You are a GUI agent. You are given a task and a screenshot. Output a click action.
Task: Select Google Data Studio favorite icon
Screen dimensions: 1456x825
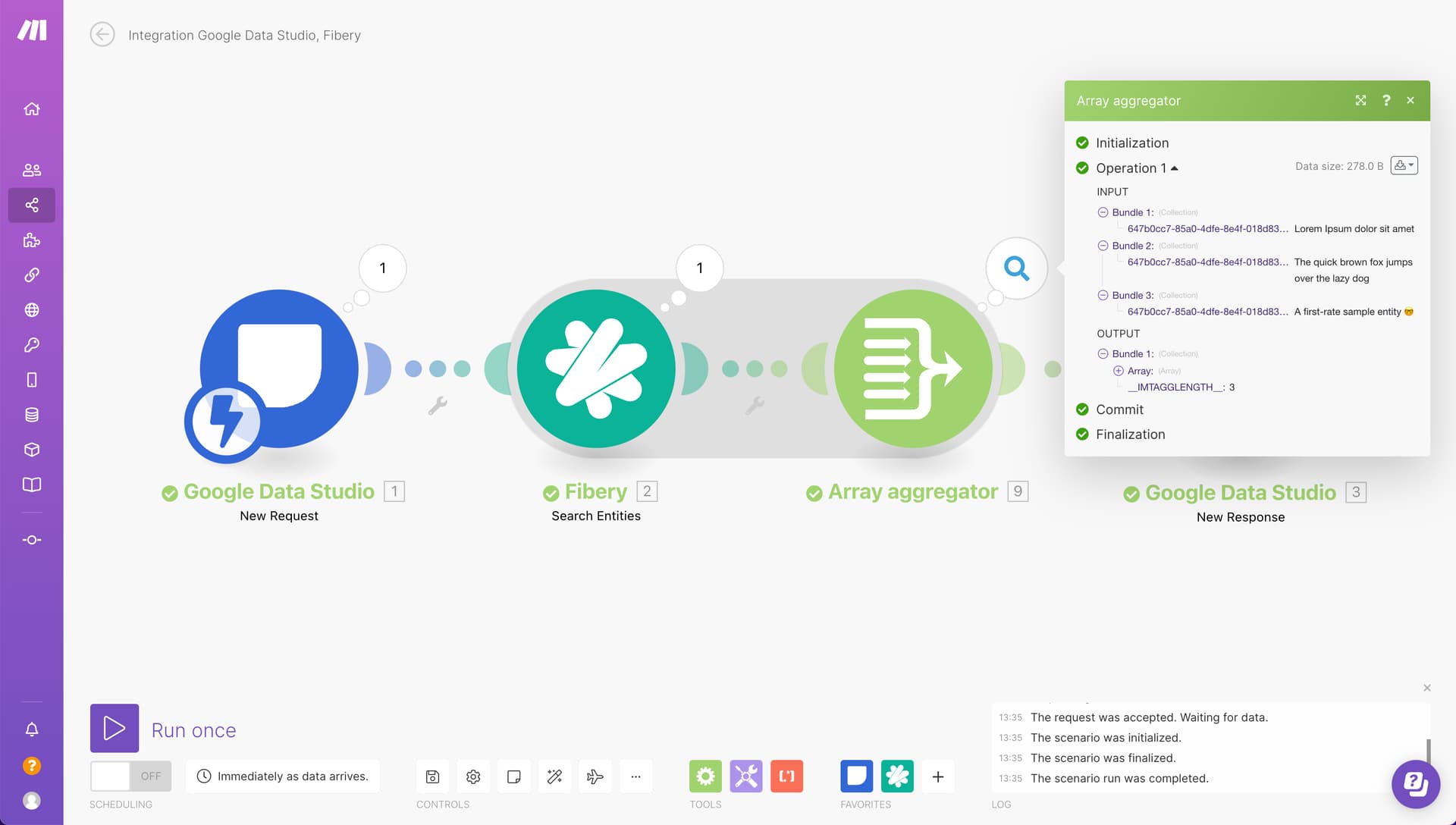(857, 776)
